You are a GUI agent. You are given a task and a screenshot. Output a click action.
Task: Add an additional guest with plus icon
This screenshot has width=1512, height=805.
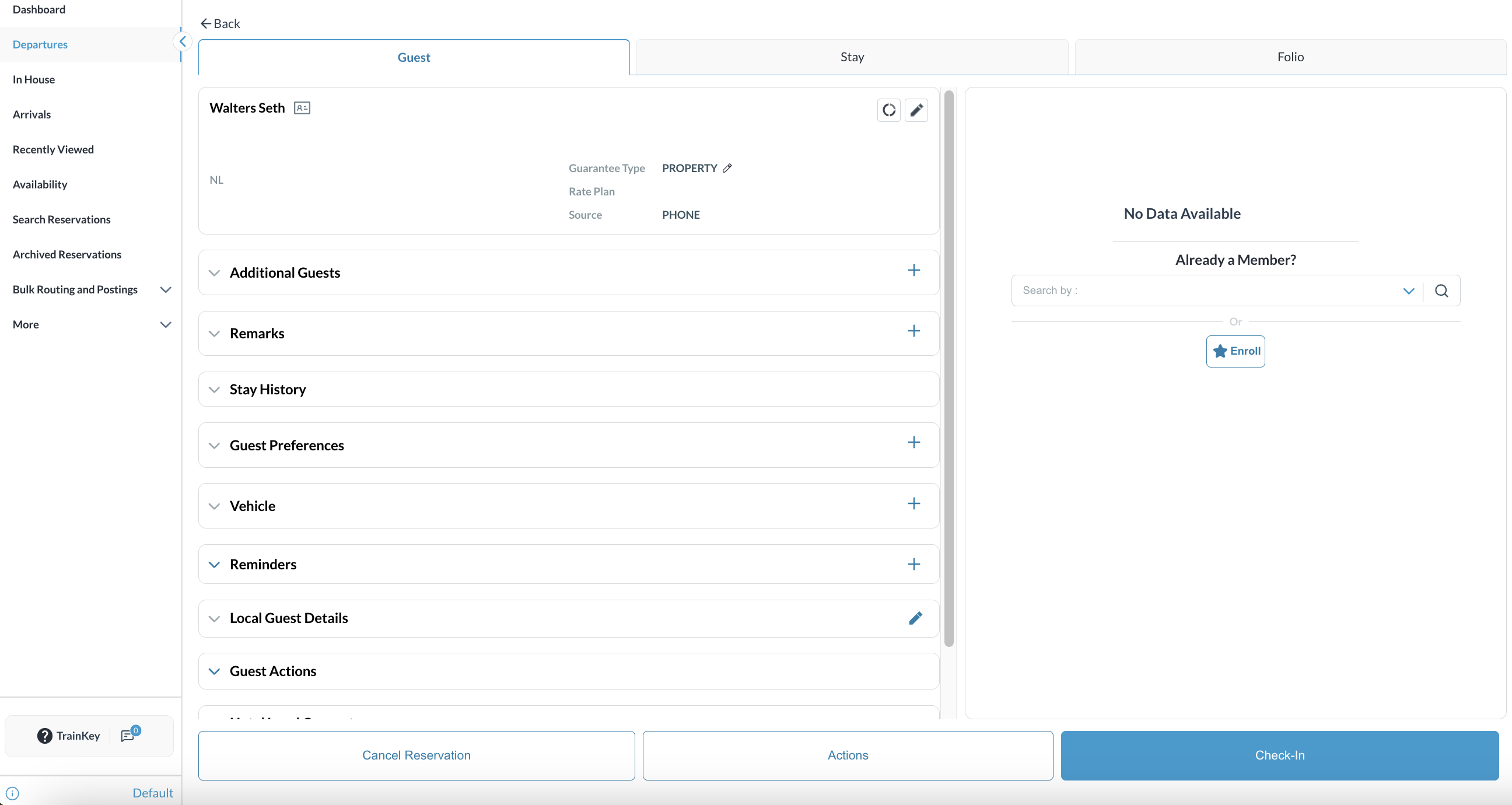click(x=914, y=270)
